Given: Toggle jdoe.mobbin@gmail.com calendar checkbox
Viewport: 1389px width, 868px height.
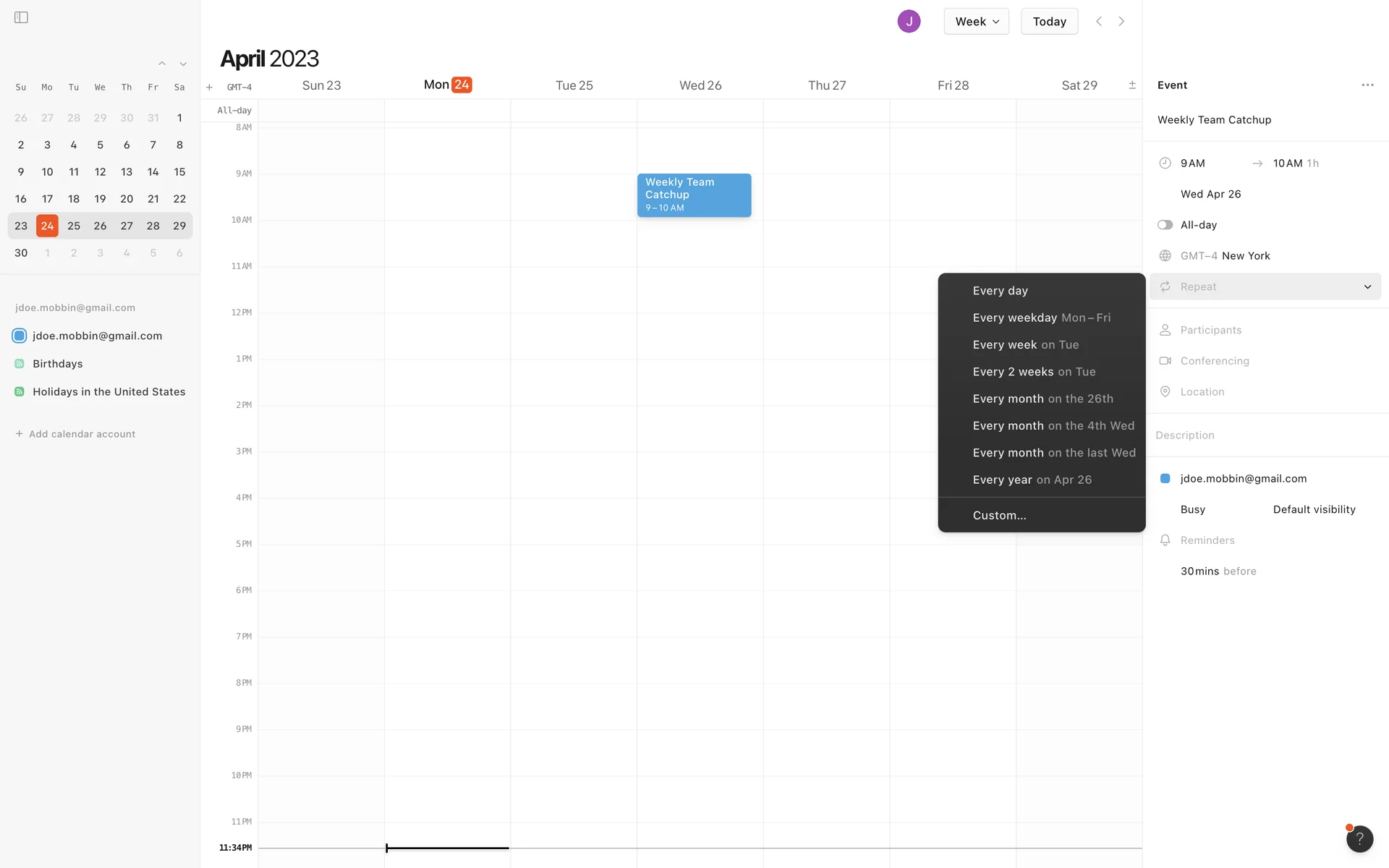Looking at the screenshot, I should 20,336.
